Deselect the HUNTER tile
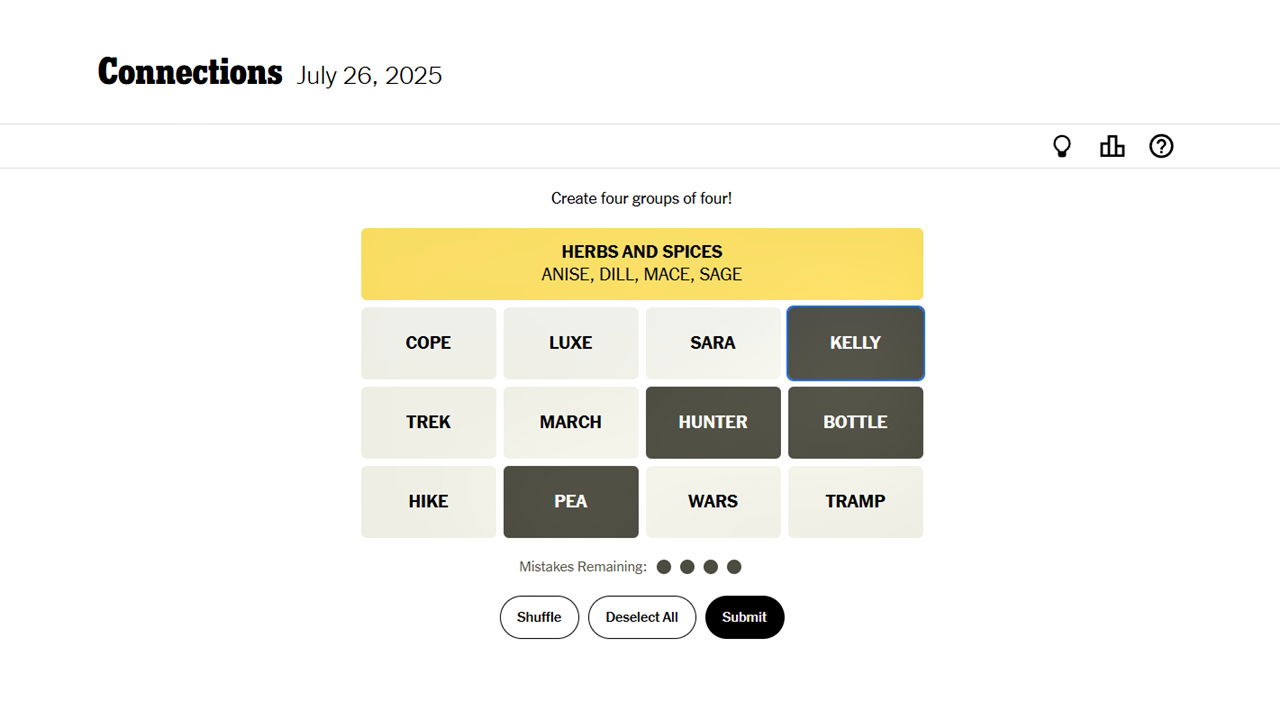This screenshot has width=1280, height=720. pyautogui.click(x=713, y=422)
